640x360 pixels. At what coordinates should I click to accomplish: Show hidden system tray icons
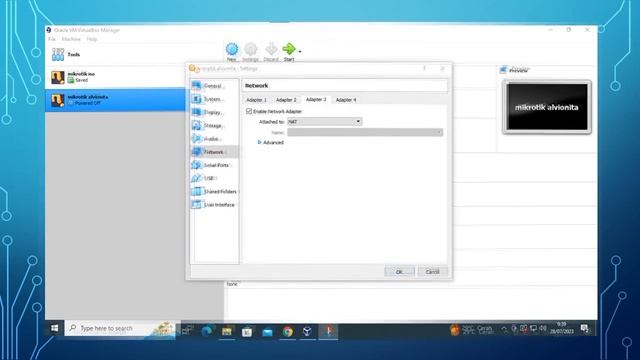click(504, 328)
